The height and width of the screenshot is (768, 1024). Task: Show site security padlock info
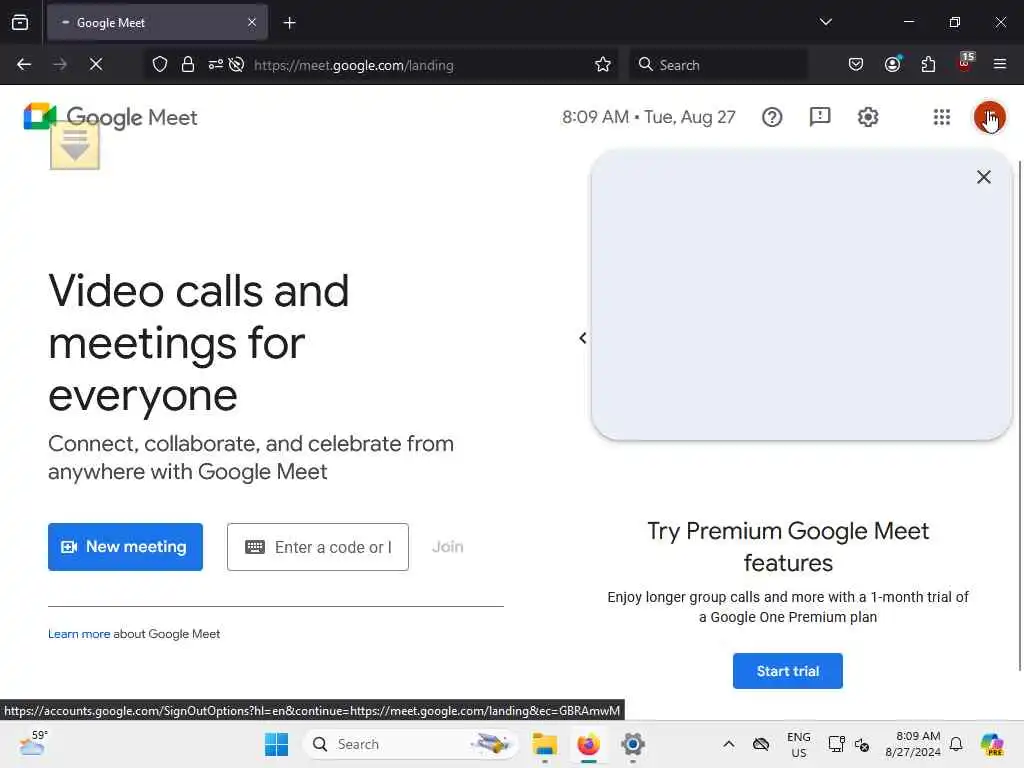[x=187, y=65]
